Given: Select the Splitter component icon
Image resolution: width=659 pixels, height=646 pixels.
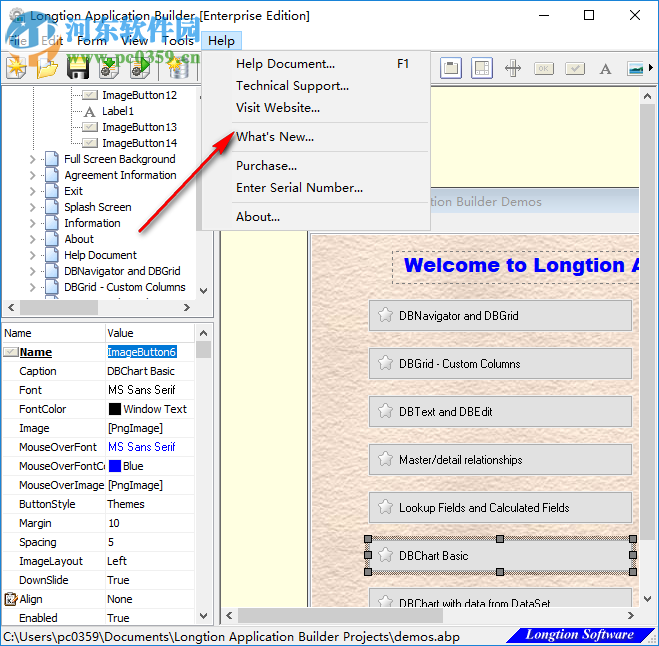Looking at the screenshot, I should [513, 68].
